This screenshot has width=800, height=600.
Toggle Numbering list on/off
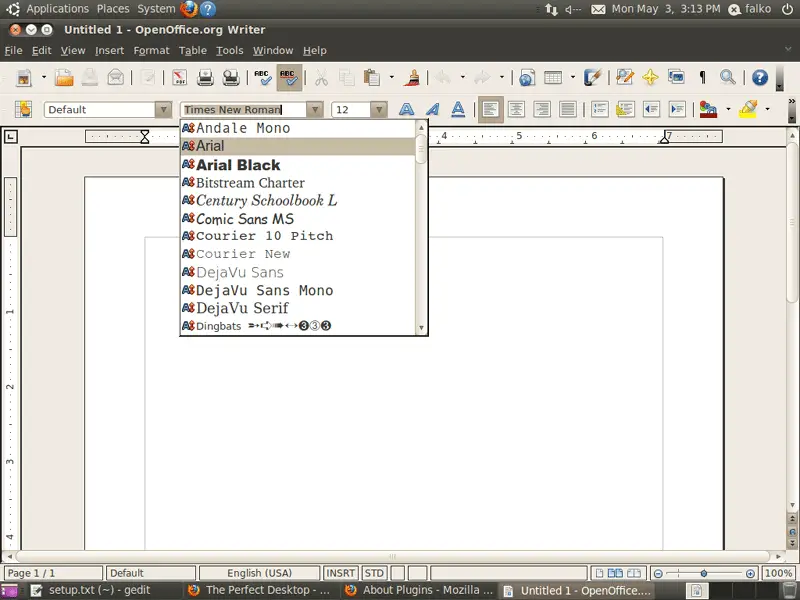click(x=599, y=109)
